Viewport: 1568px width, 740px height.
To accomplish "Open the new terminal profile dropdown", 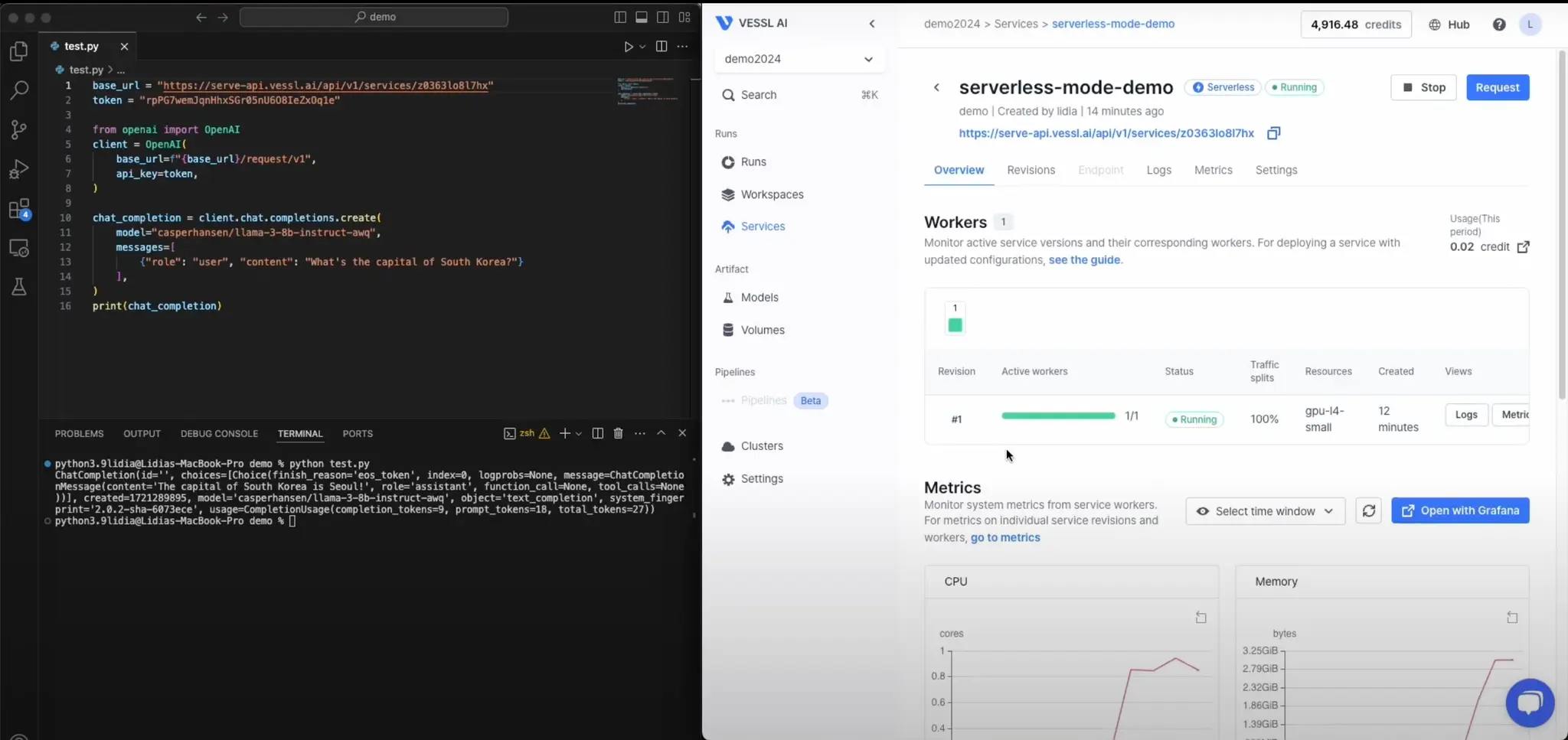I will point(579,433).
